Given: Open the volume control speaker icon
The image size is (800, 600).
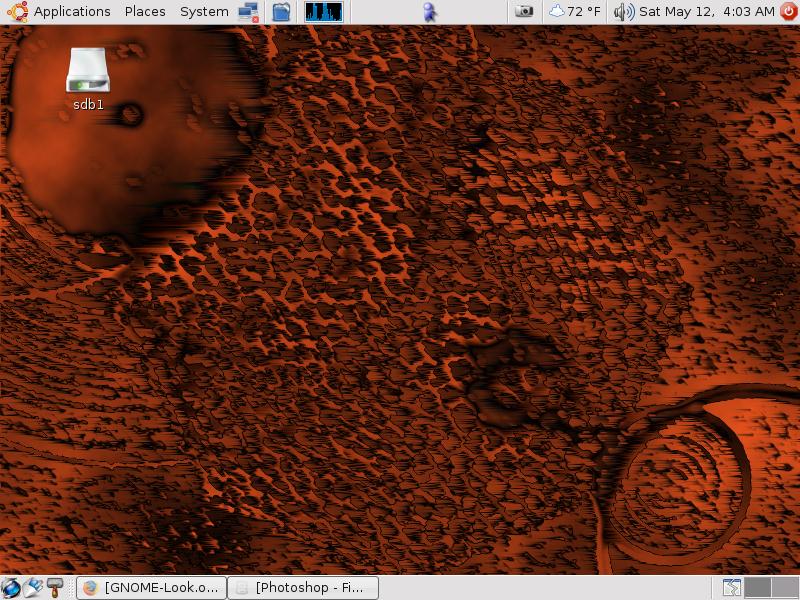Looking at the screenshot, I should click(623, 12).
